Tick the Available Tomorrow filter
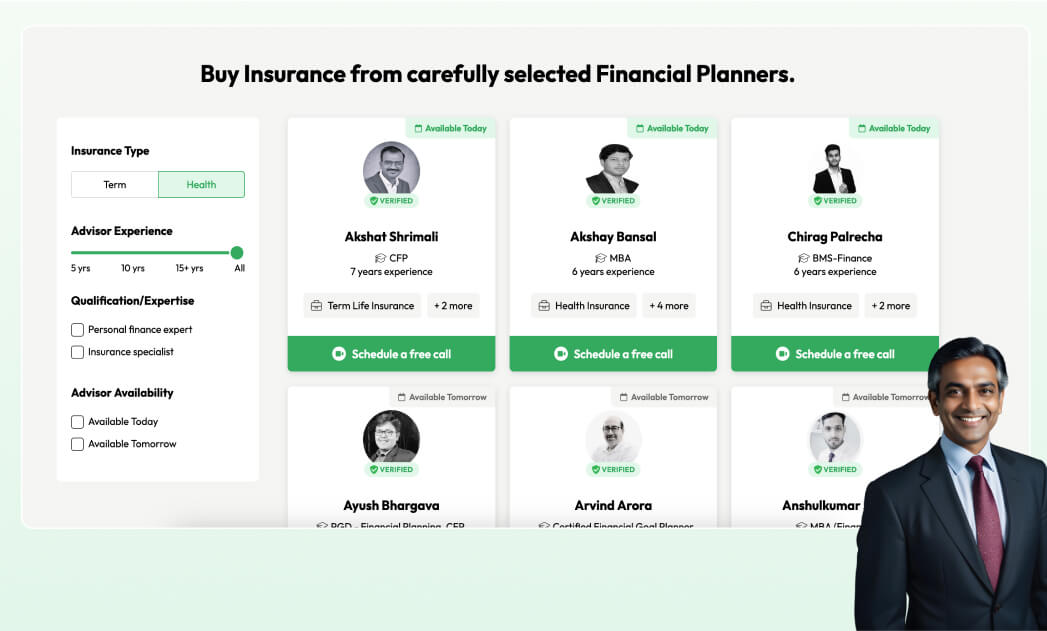The image size is (1047, 631). point(77,444)
